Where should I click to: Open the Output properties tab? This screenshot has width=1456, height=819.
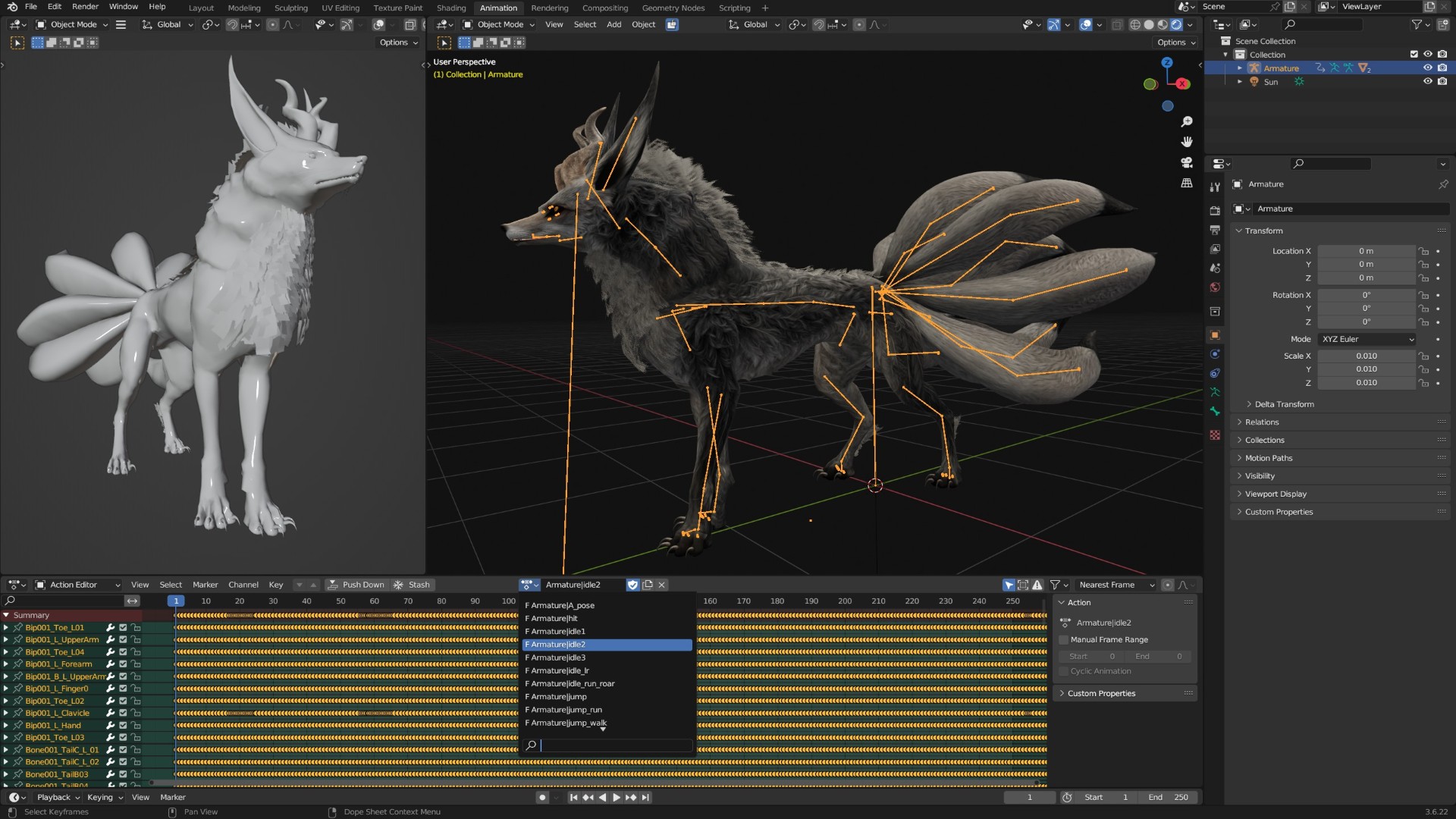tap(1215, 230)
